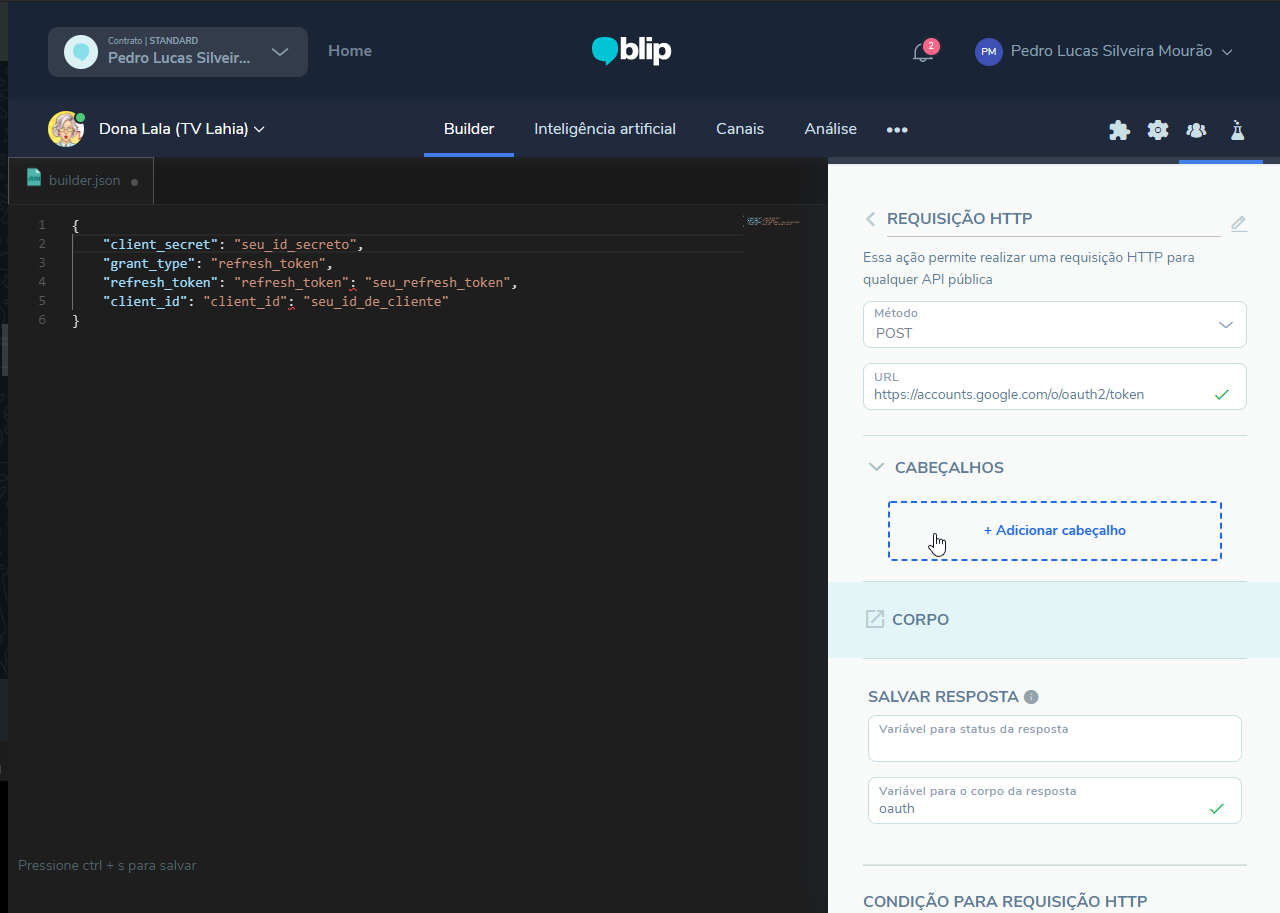
Task: Open the beaker test icon
Action: click(x=1237, y=130)
